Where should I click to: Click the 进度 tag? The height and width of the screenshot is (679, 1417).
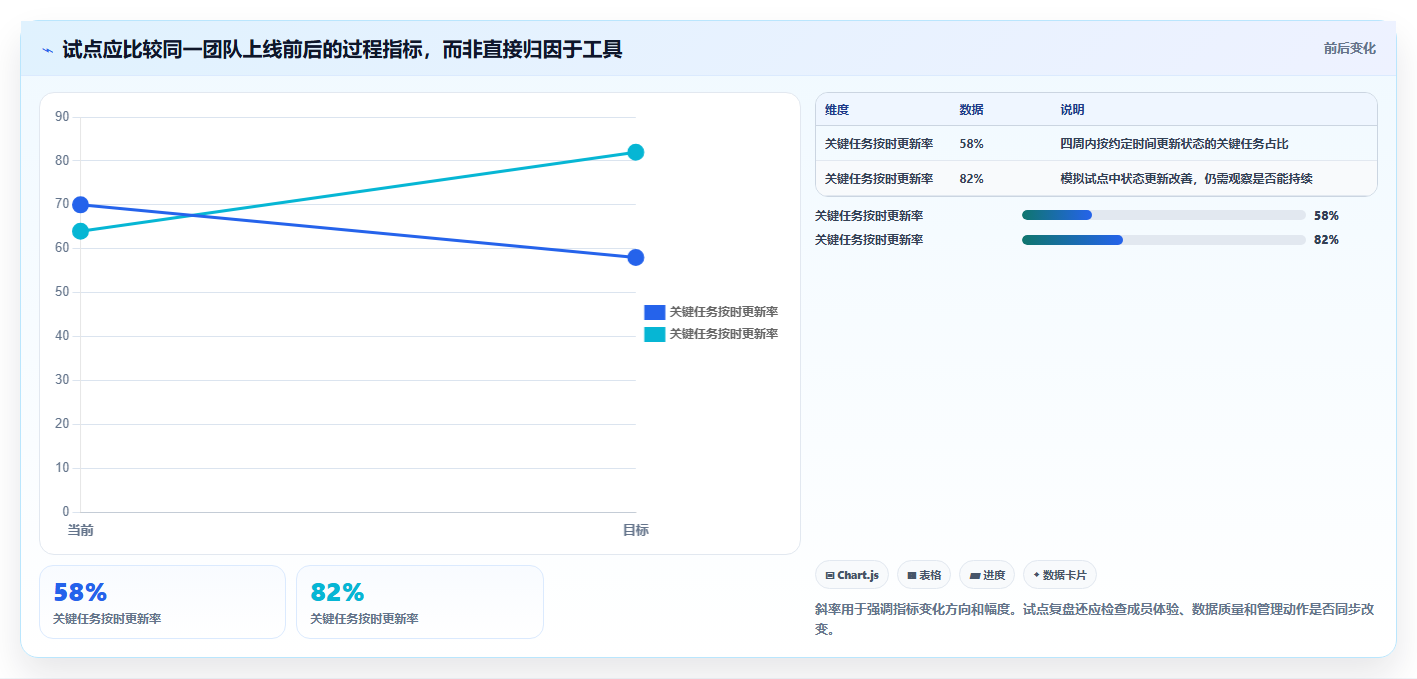pos(987,575)
